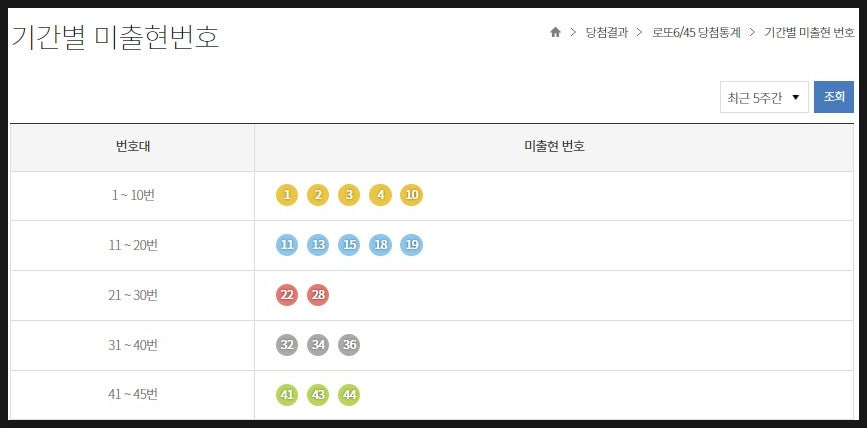This screenshot has height=428, width=867.
Task: Click blue ball number 13
Action: (318, 245)
